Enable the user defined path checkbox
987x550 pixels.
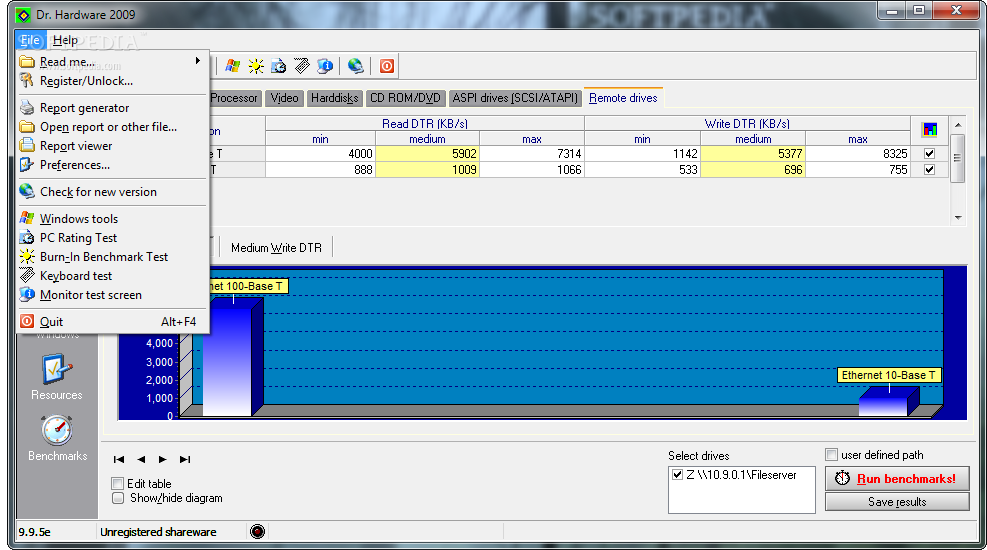(x=832, y=454)
